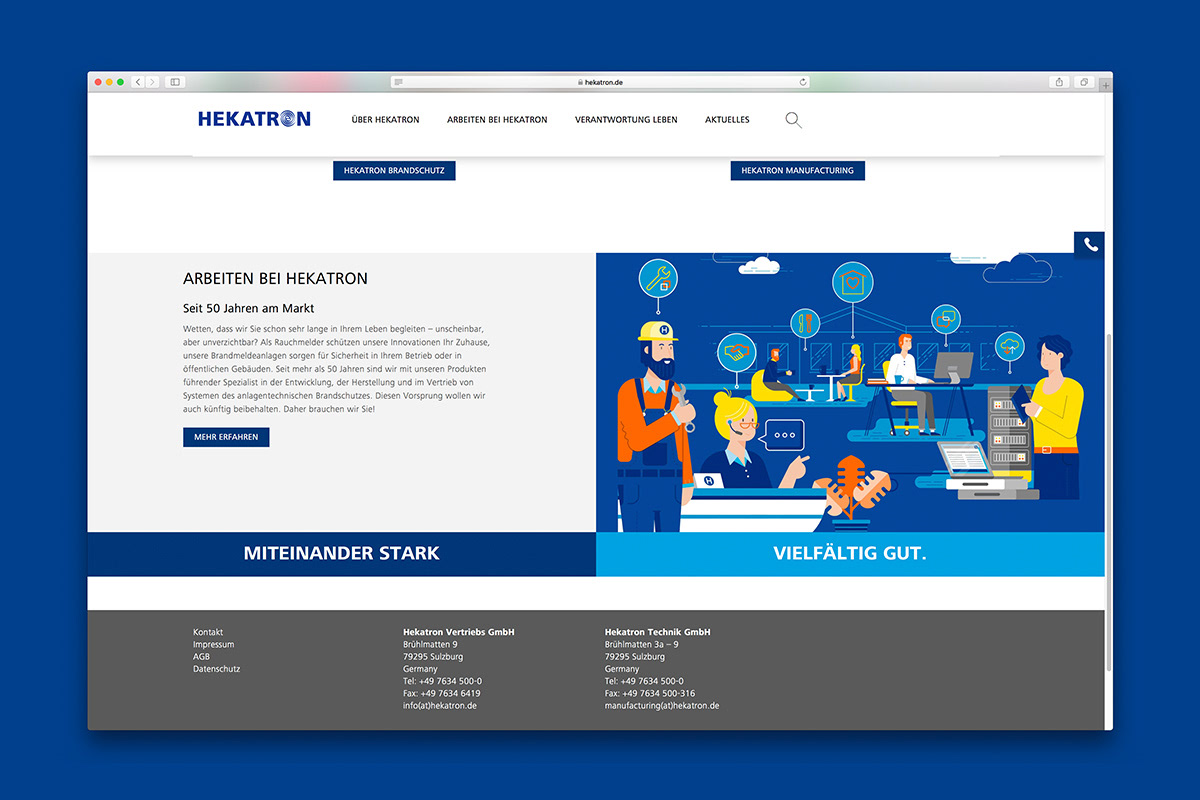Screen dimensions: 1200x800
Task: Click the info(at)hekatron.de email link
Action: [x=440, y=706]
